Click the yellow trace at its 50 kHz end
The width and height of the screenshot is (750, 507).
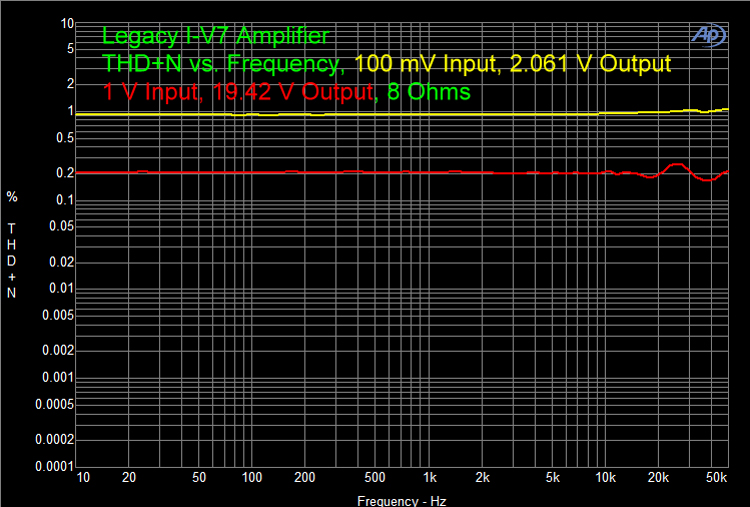[726, 108]
